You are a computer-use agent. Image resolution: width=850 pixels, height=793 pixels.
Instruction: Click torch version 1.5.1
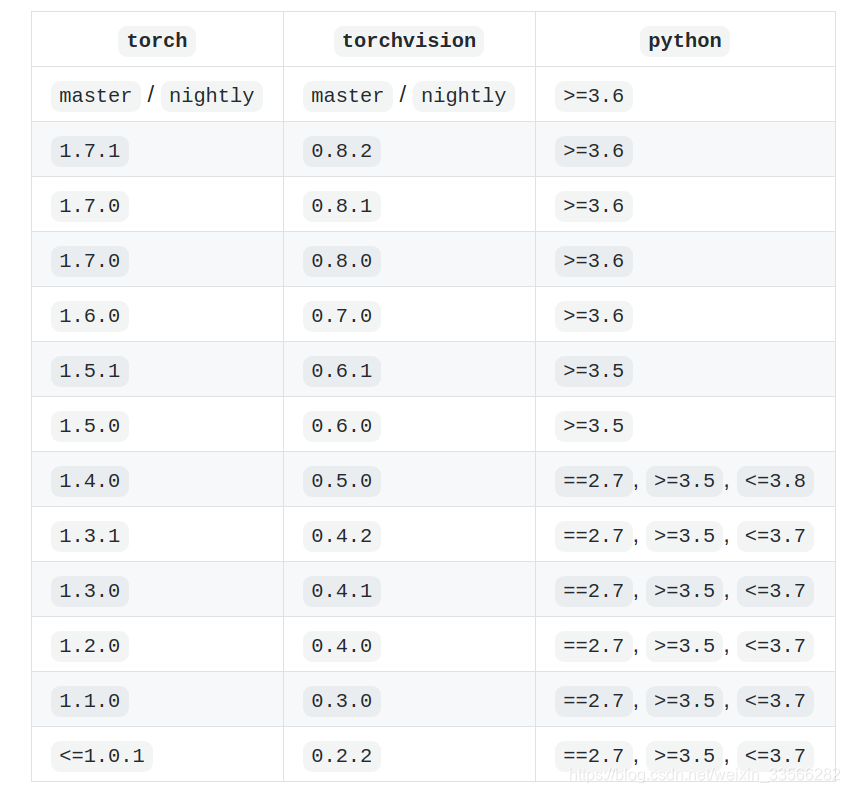(89, 371)
